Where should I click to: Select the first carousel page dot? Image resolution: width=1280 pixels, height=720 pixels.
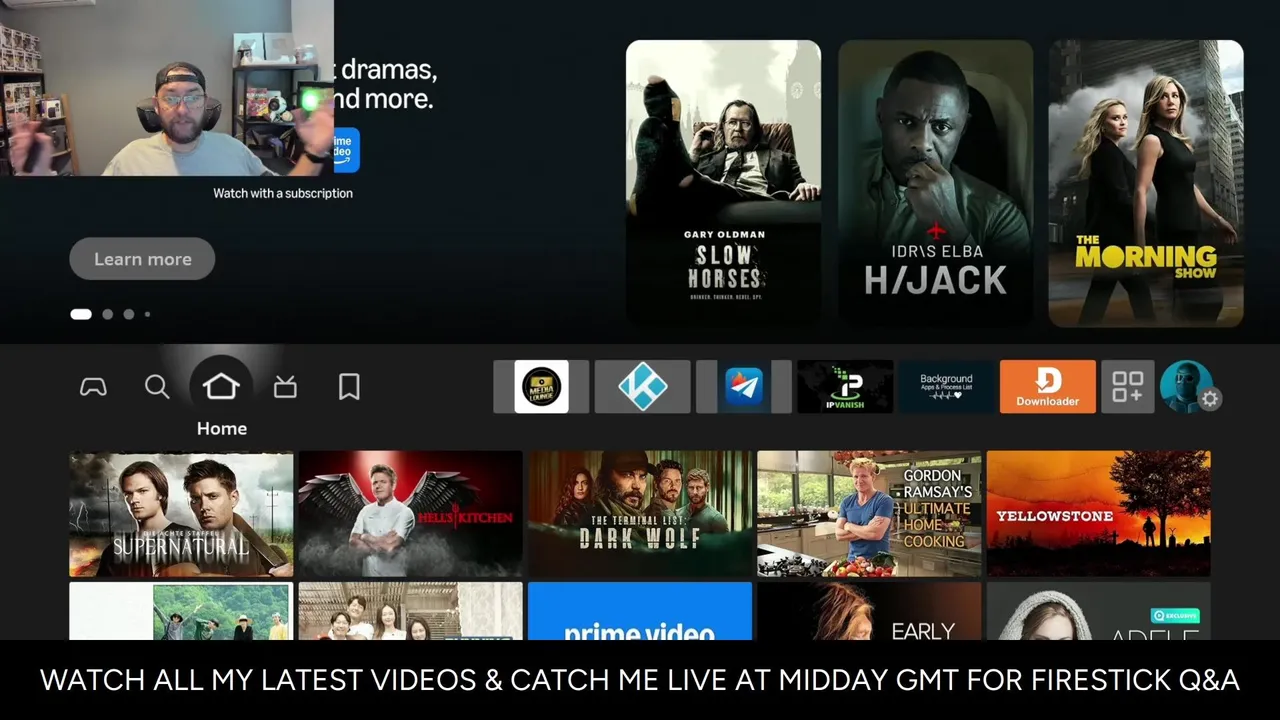81,314
